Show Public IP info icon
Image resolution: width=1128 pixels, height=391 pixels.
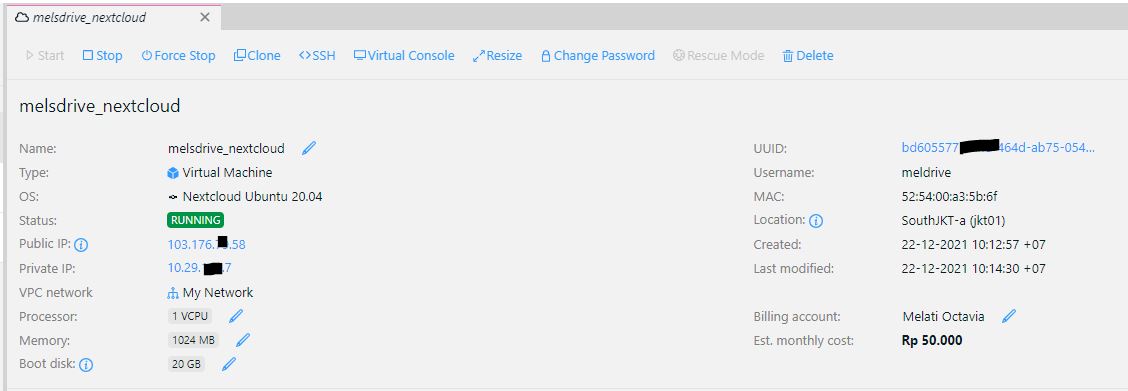click(81, 245)
